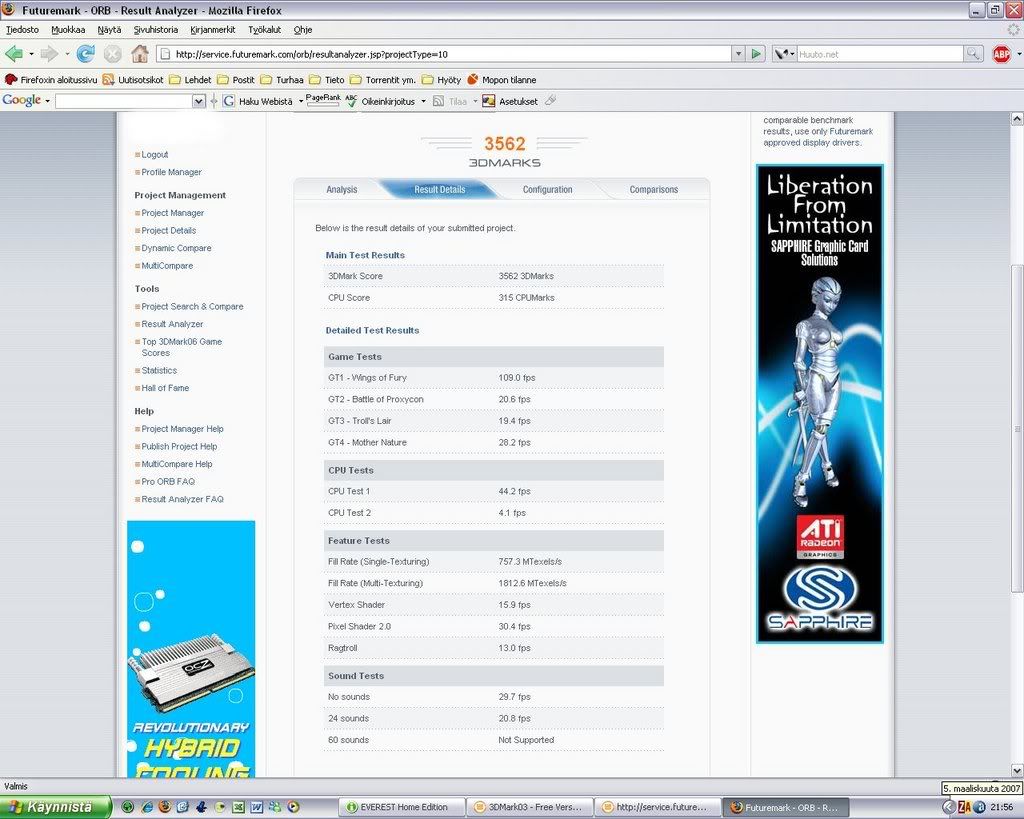Click the Google toolbar logo
The image size is (1024, 819).
click(22, 101)
